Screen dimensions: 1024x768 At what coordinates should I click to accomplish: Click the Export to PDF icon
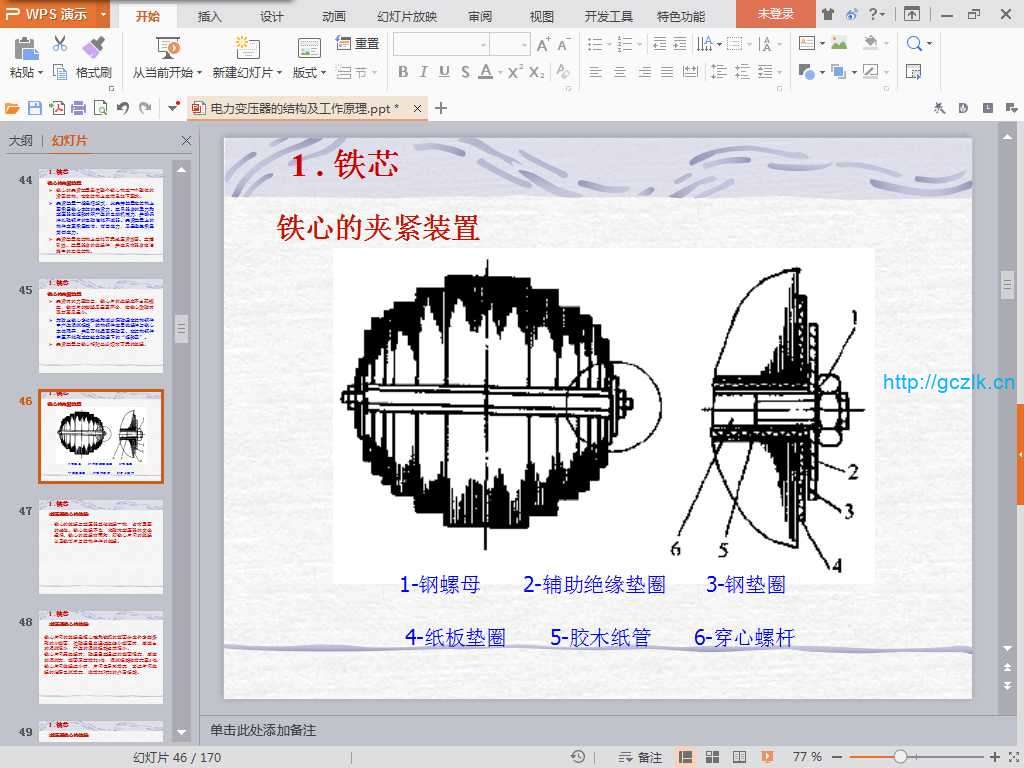[57, 108]
